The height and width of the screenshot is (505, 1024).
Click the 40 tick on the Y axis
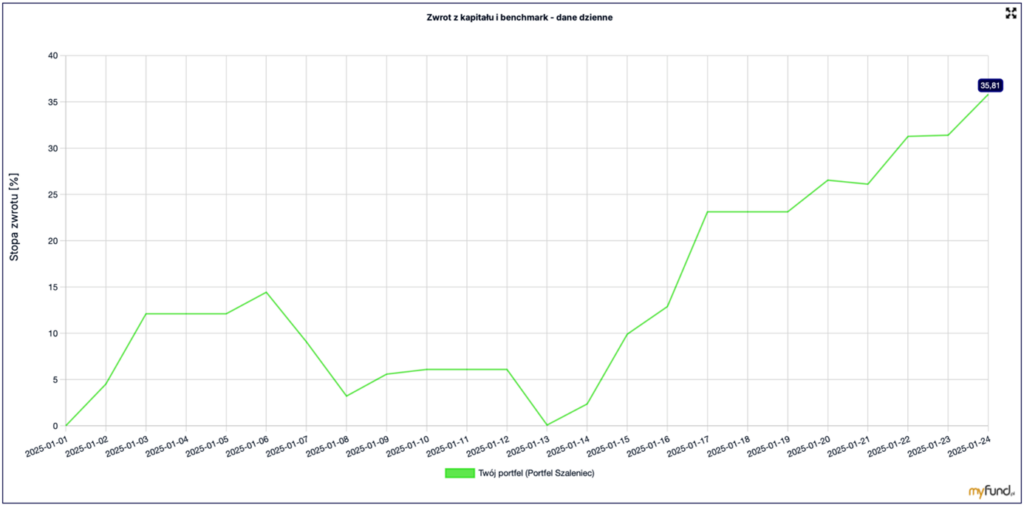pos(52,56)
